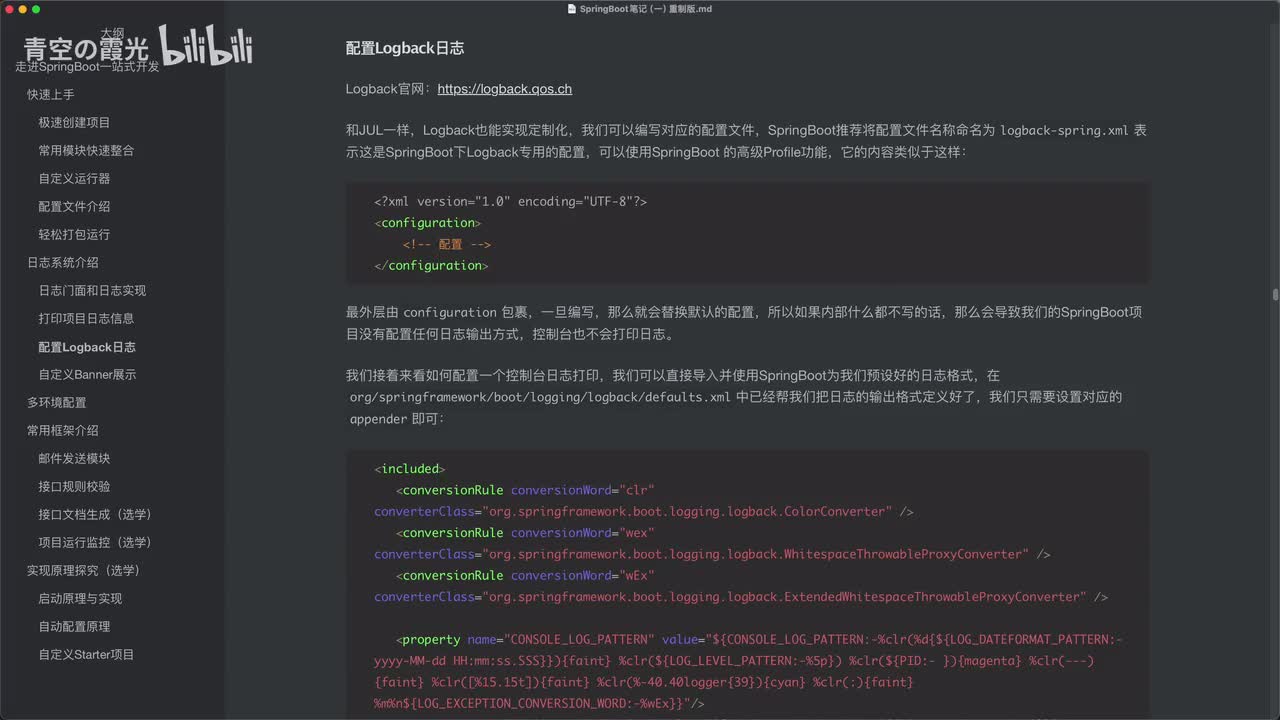Select 极速创建项目 in the outline
Image resolution: width=1280 pixels, height=720 pixels.
click(75, 123)
